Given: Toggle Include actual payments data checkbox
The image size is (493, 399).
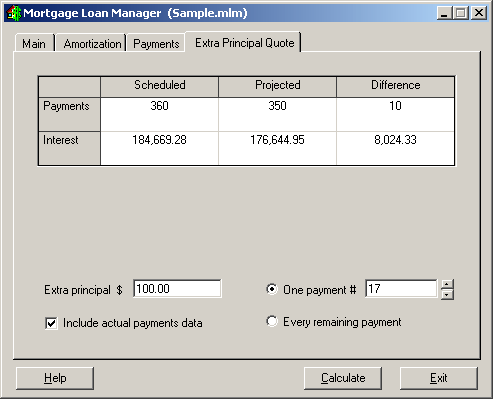Looking at the screenshot, I should click(51, 323).
